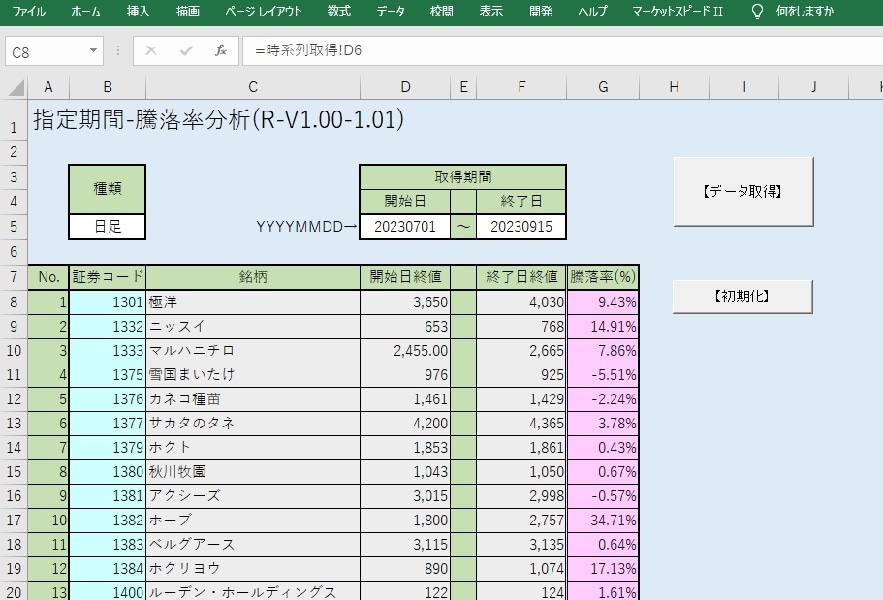Select the ニッスイ stock name cell
The image size is (883, 600).
pyautogui.click(x=253, y=327)
